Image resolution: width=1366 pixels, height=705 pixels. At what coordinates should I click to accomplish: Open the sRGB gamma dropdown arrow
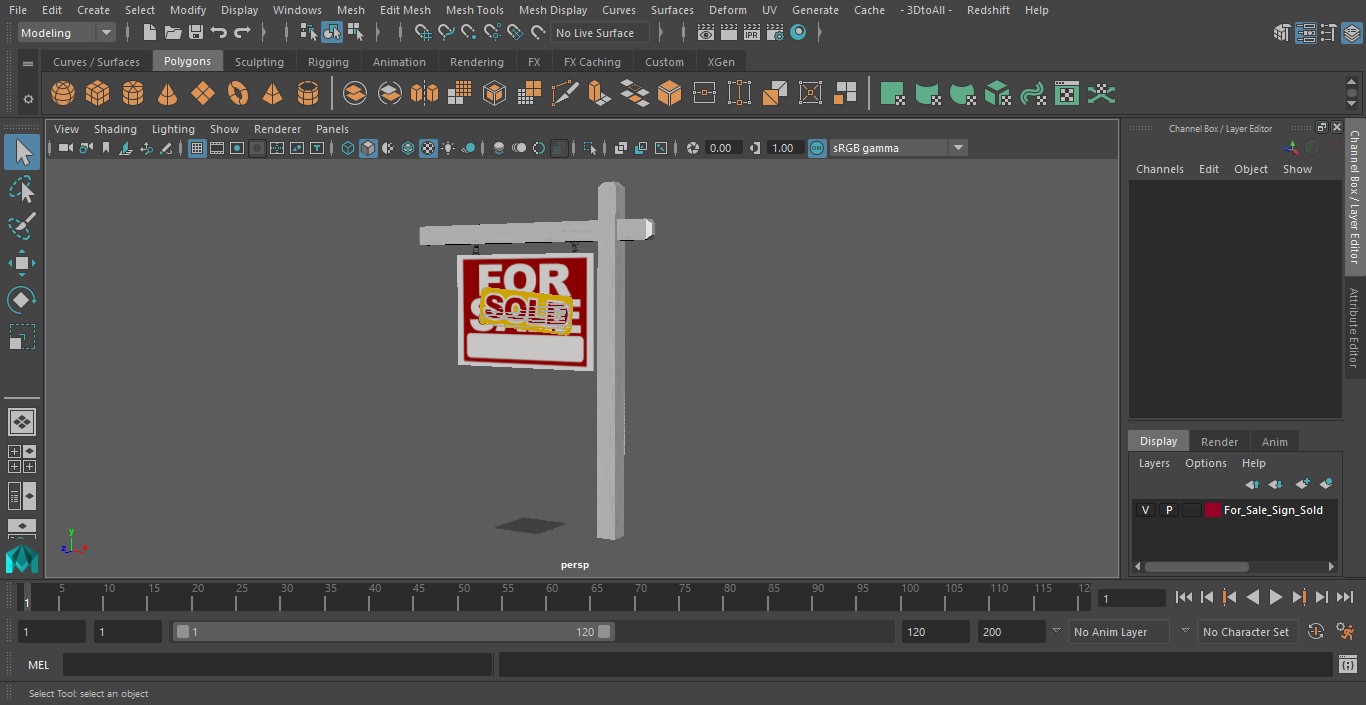coord(958,148)
